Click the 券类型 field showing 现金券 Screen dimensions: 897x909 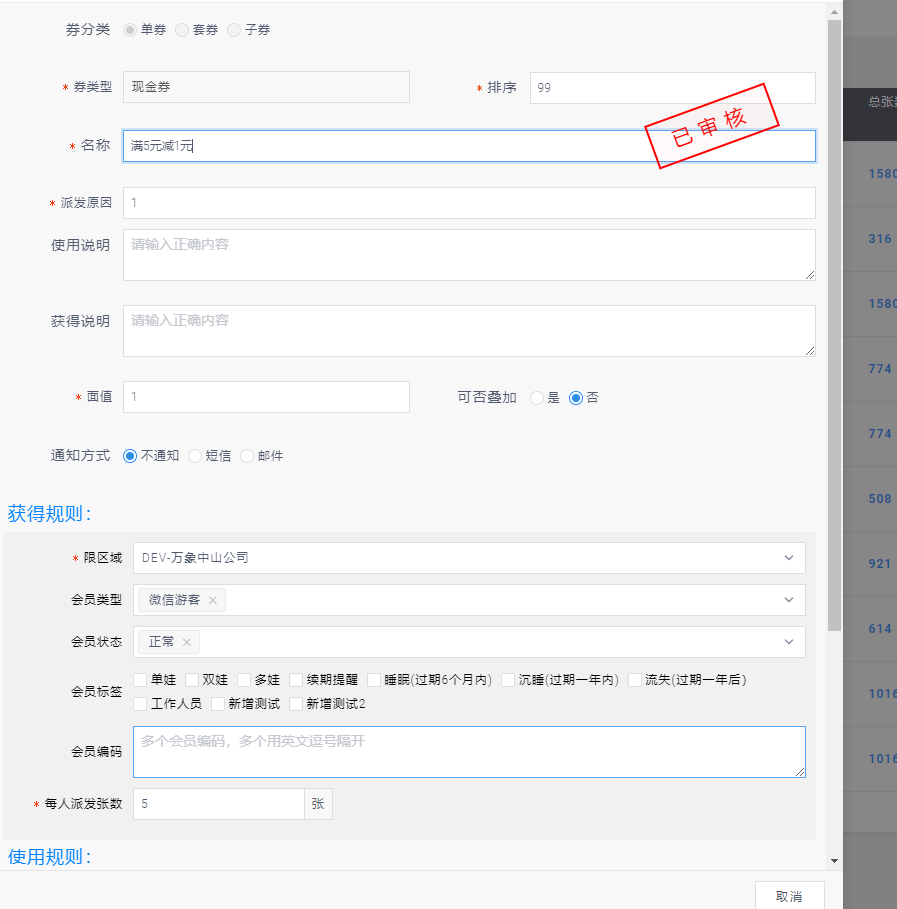pyautogui.click(x=266, y=87)
